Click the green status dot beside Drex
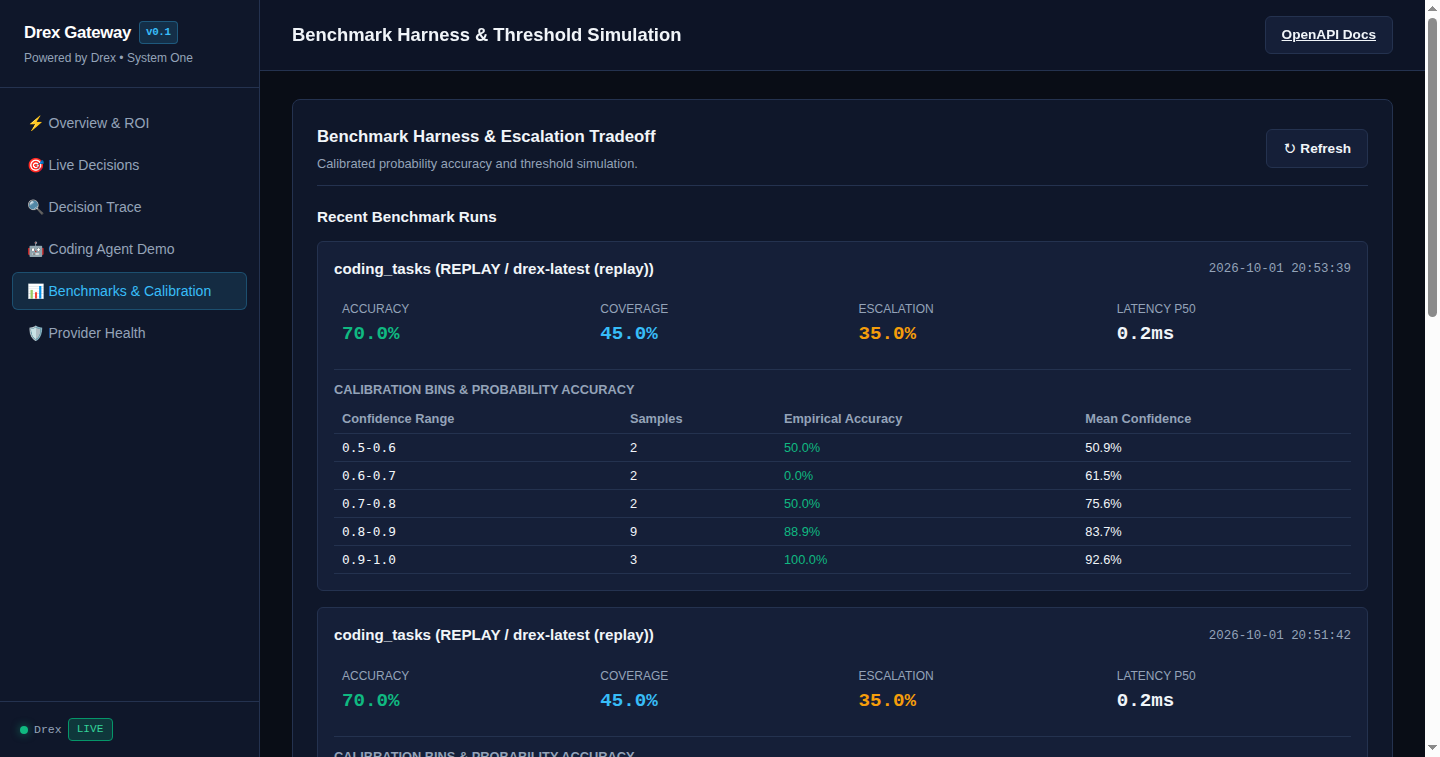 pyautogui.click(x=24, y=730)
